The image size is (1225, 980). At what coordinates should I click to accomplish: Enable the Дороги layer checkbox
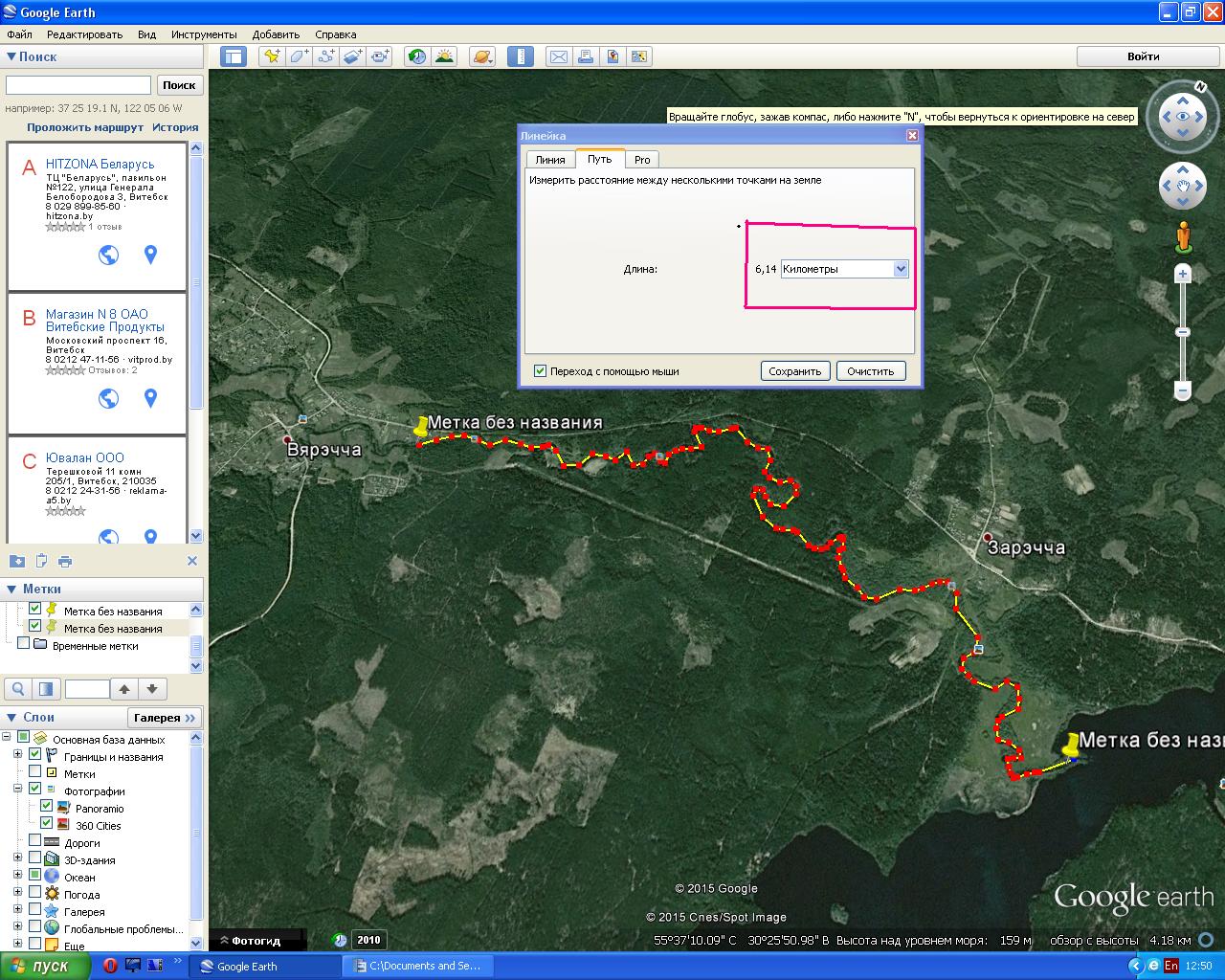(35, 842)
